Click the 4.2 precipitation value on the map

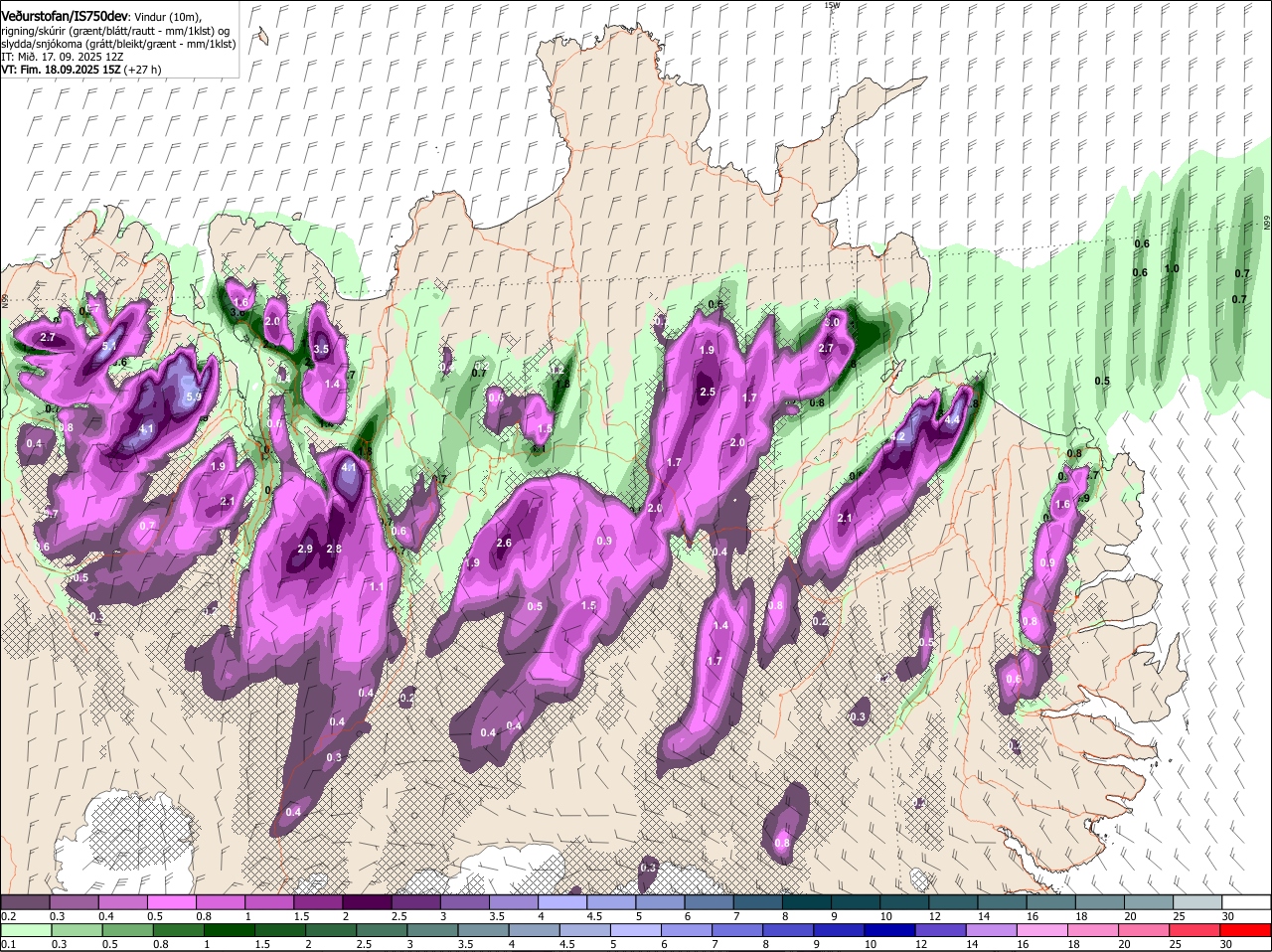pos(897,436)
